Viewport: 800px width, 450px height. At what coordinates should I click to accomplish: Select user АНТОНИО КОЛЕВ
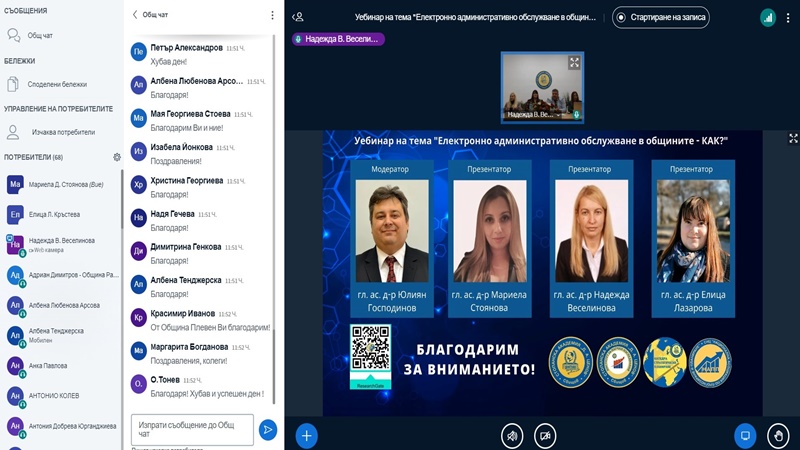pyautogui.click(x=62, y=395)
